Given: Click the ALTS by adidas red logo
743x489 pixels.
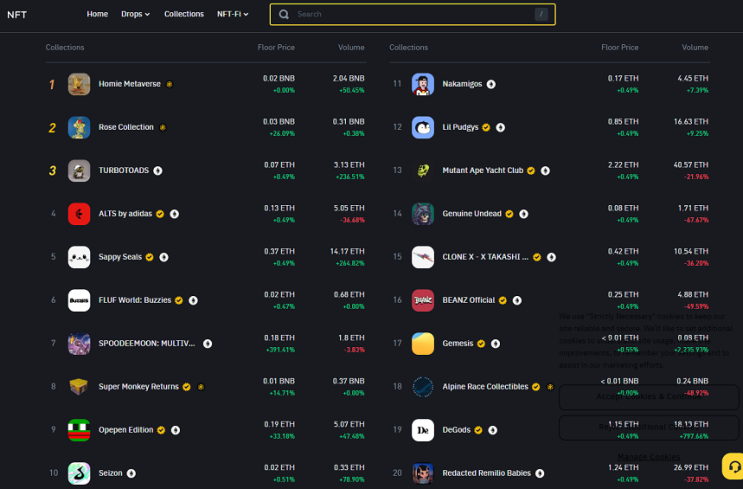Looking at the screenshot, I should (79, 214).
